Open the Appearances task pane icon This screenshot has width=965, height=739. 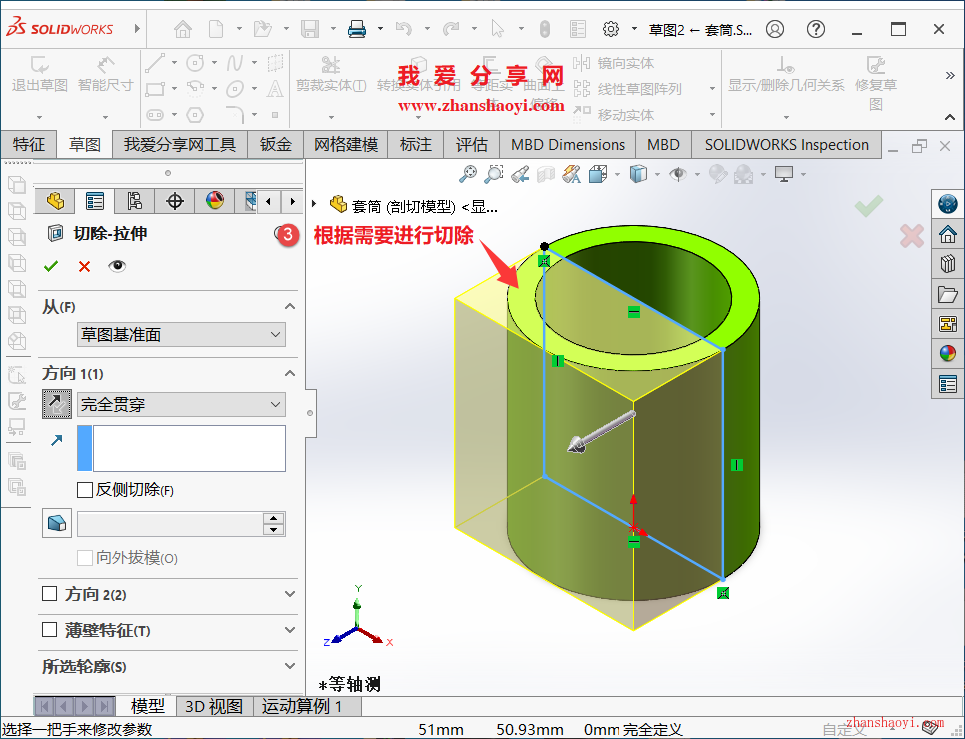948,354
